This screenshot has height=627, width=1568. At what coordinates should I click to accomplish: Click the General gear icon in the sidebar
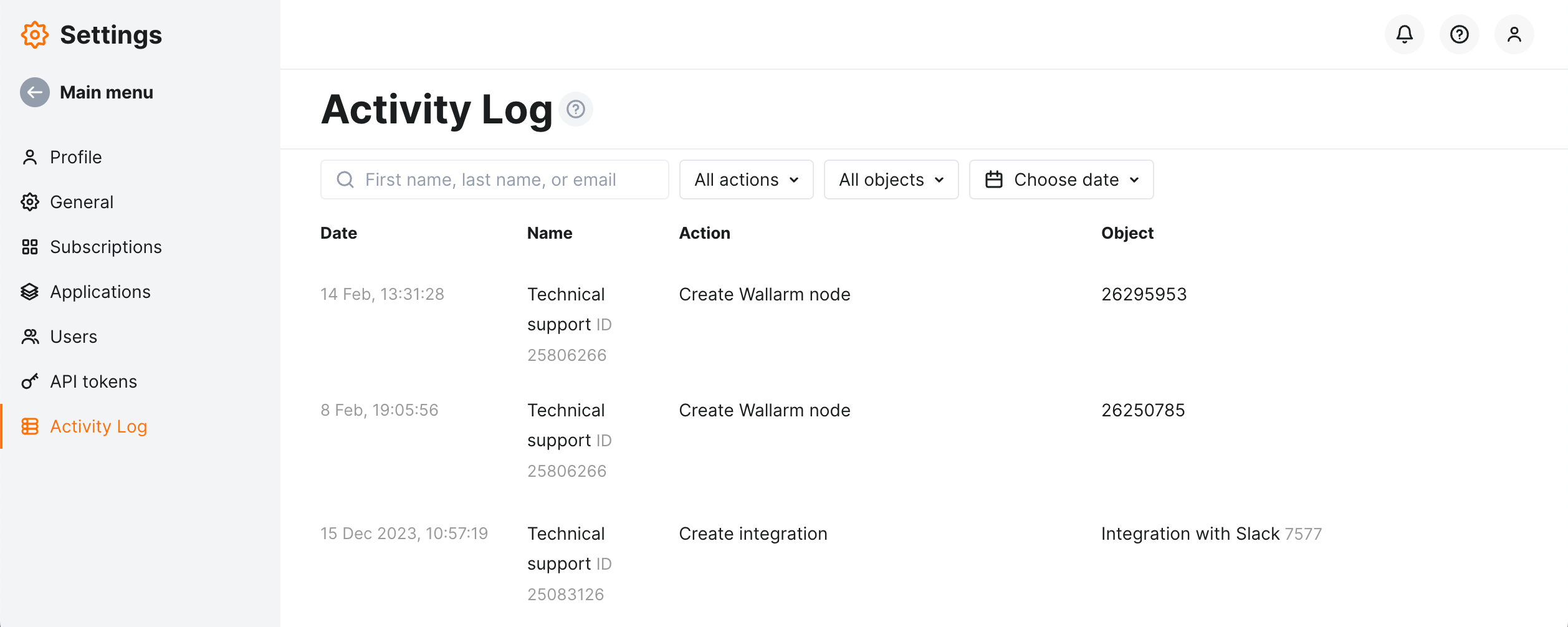(x=29, y=202)
